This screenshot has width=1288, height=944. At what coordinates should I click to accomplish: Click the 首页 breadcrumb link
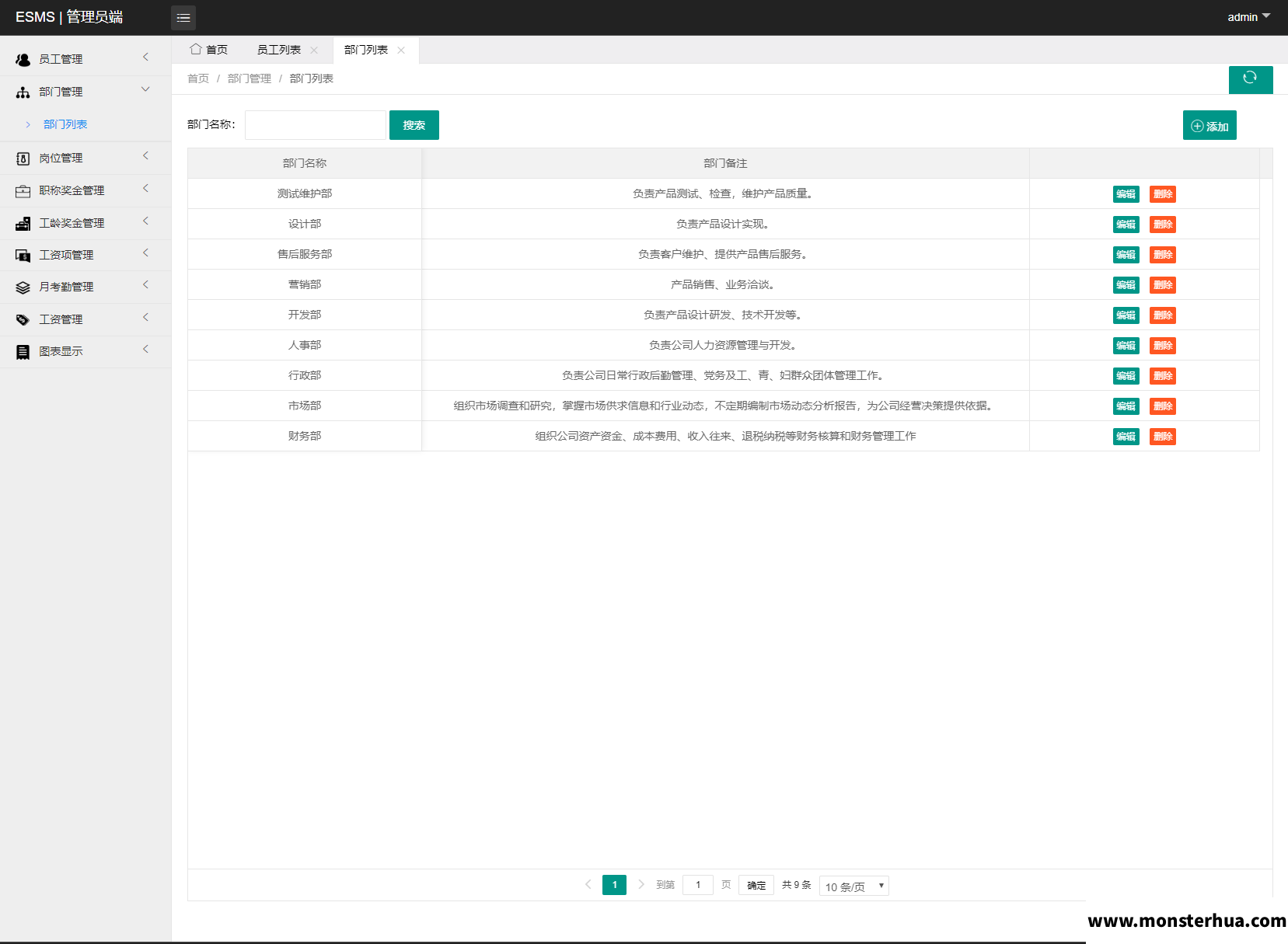tap(198, 78)
